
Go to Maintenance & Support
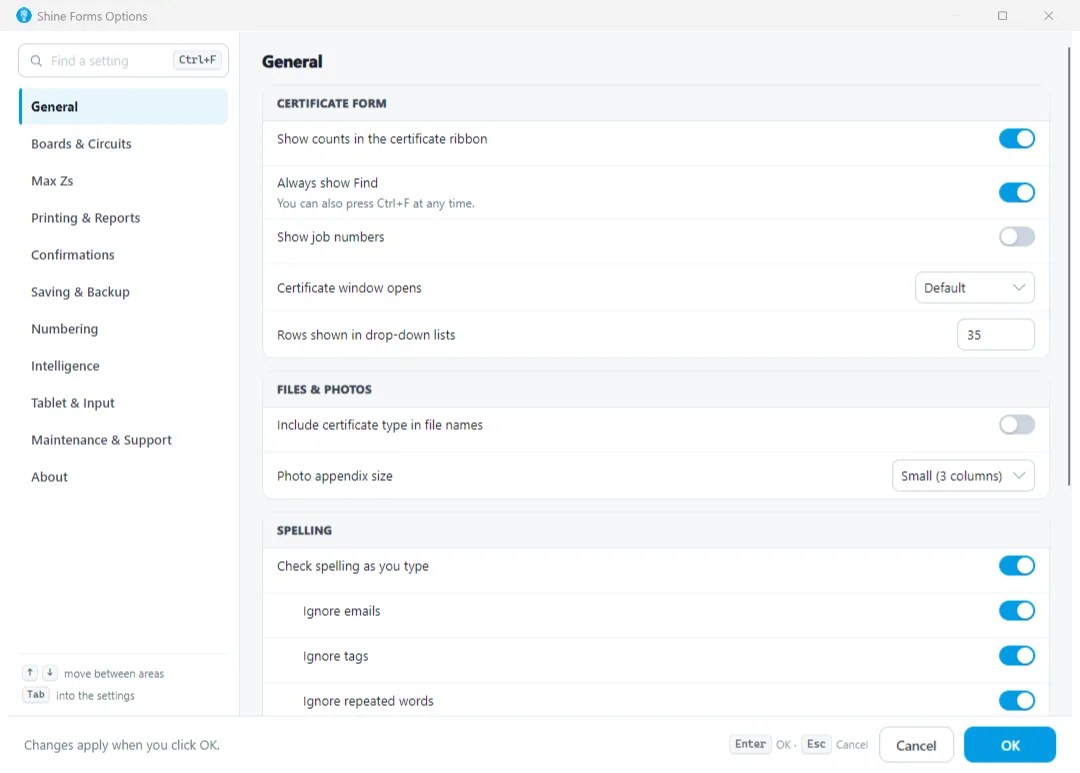click(x=123, y=440)
